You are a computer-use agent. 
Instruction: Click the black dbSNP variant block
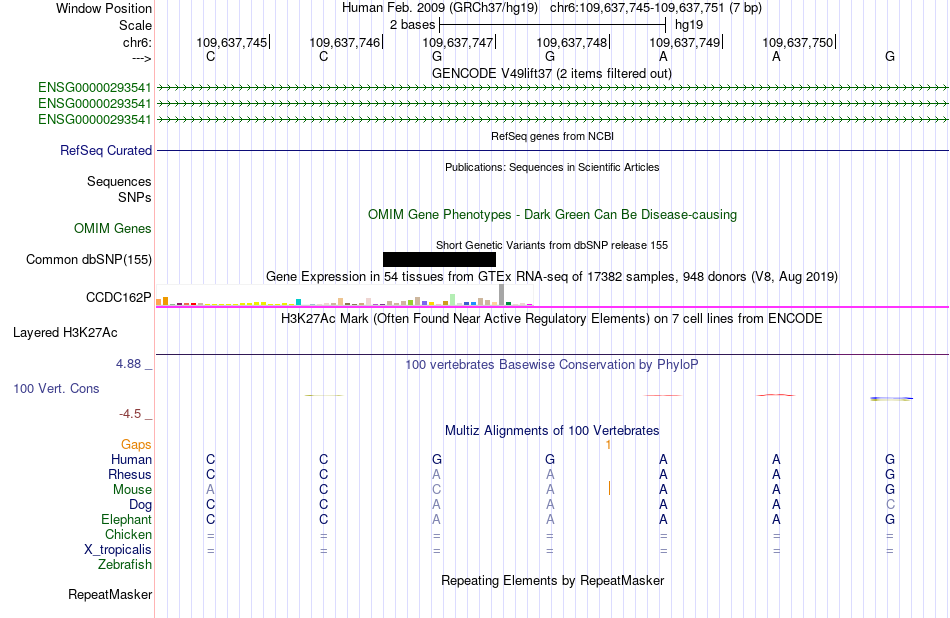(439, 259)
